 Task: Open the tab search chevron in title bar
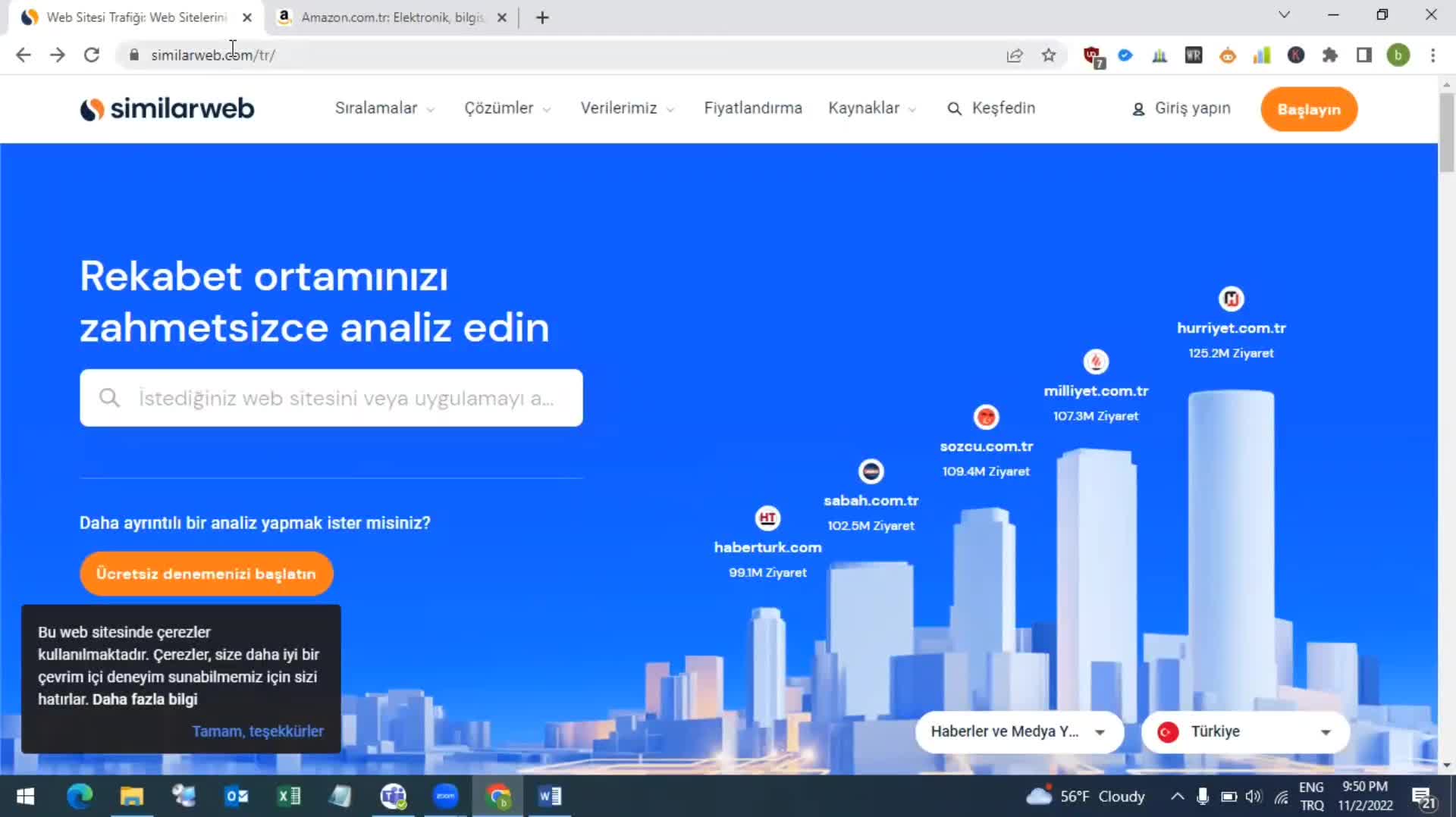[1284, 15]
